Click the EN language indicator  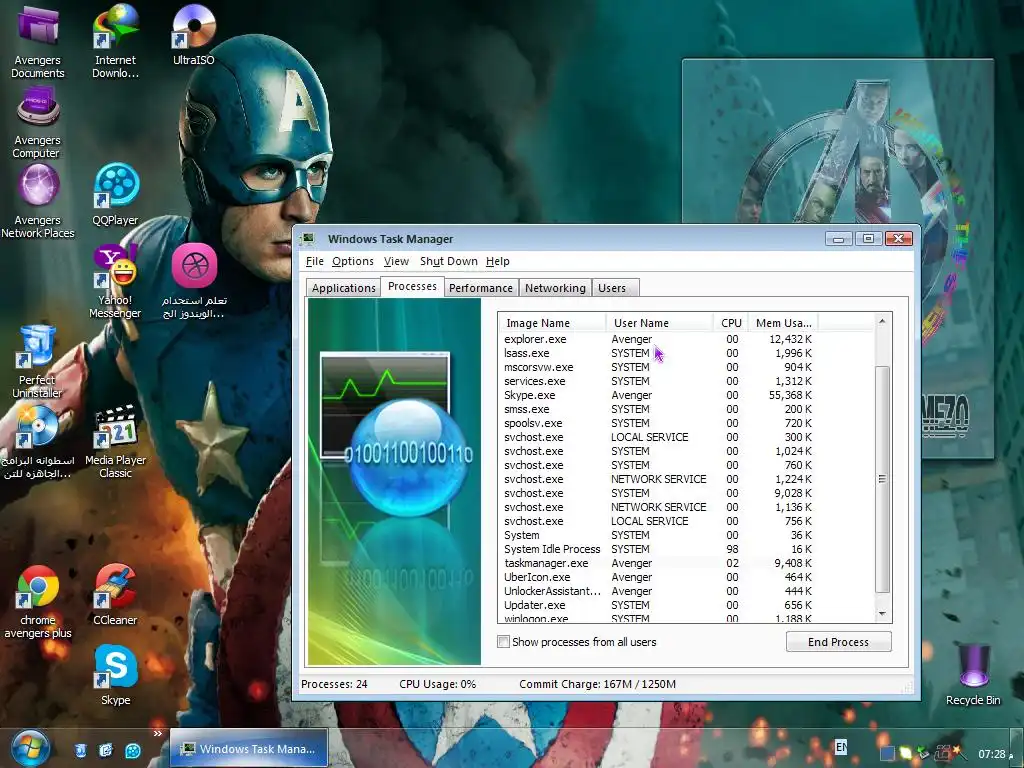(x=841, y=746)
